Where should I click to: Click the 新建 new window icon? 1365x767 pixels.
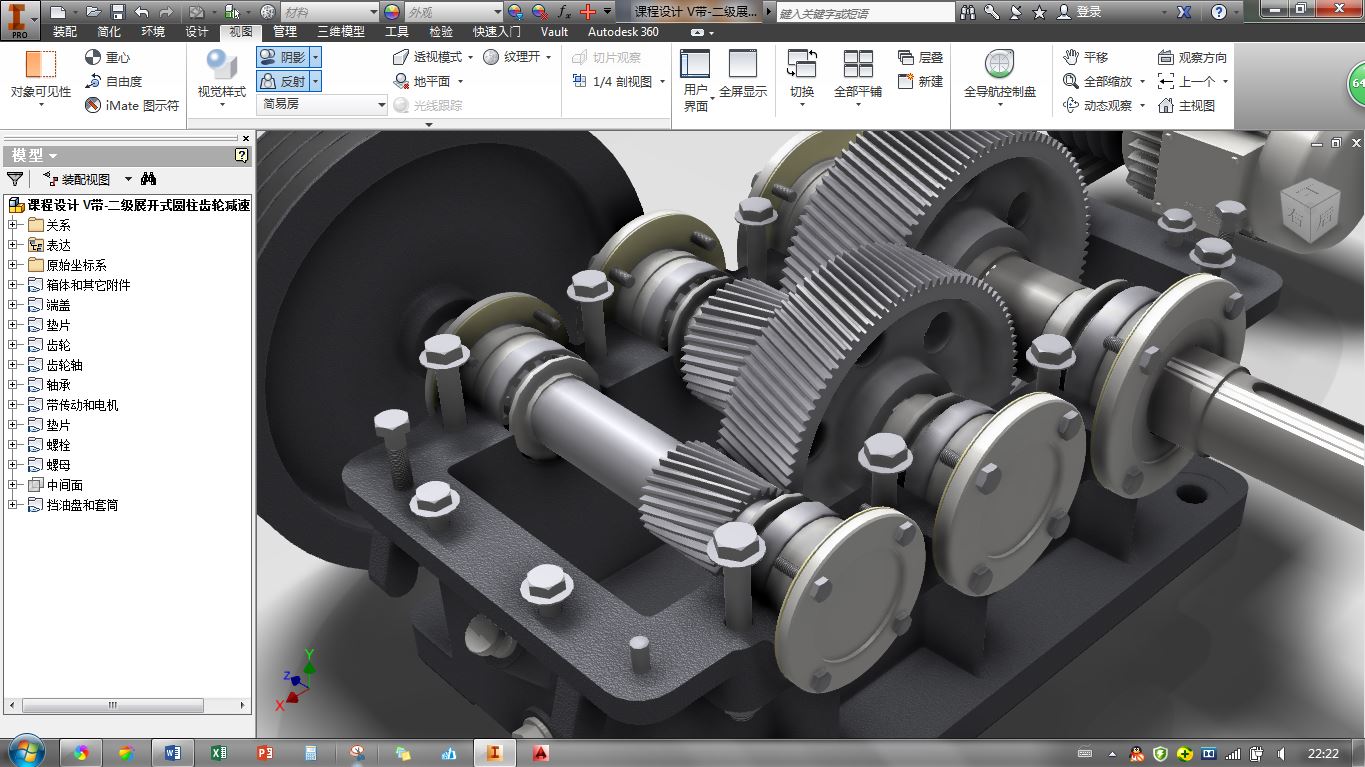coord(920,81)
